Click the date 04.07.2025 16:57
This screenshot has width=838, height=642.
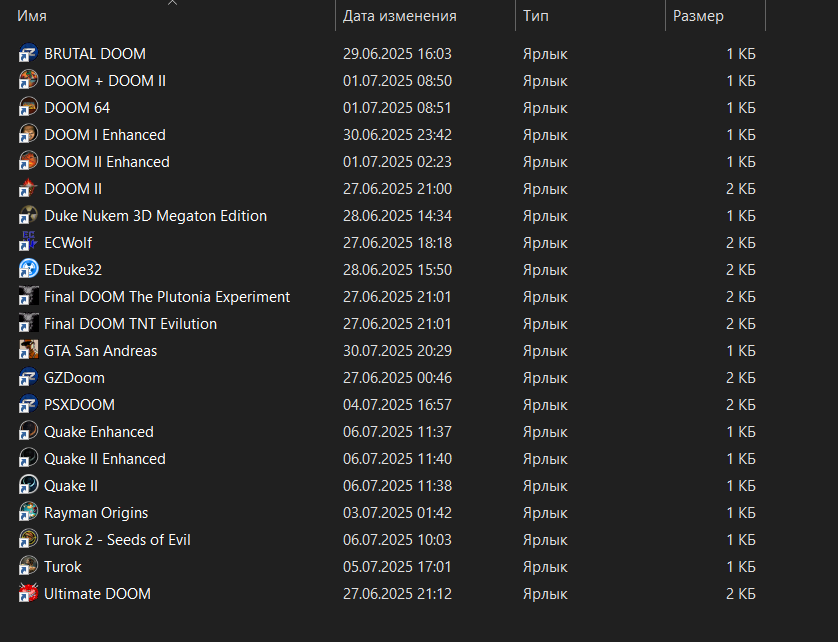397,405
